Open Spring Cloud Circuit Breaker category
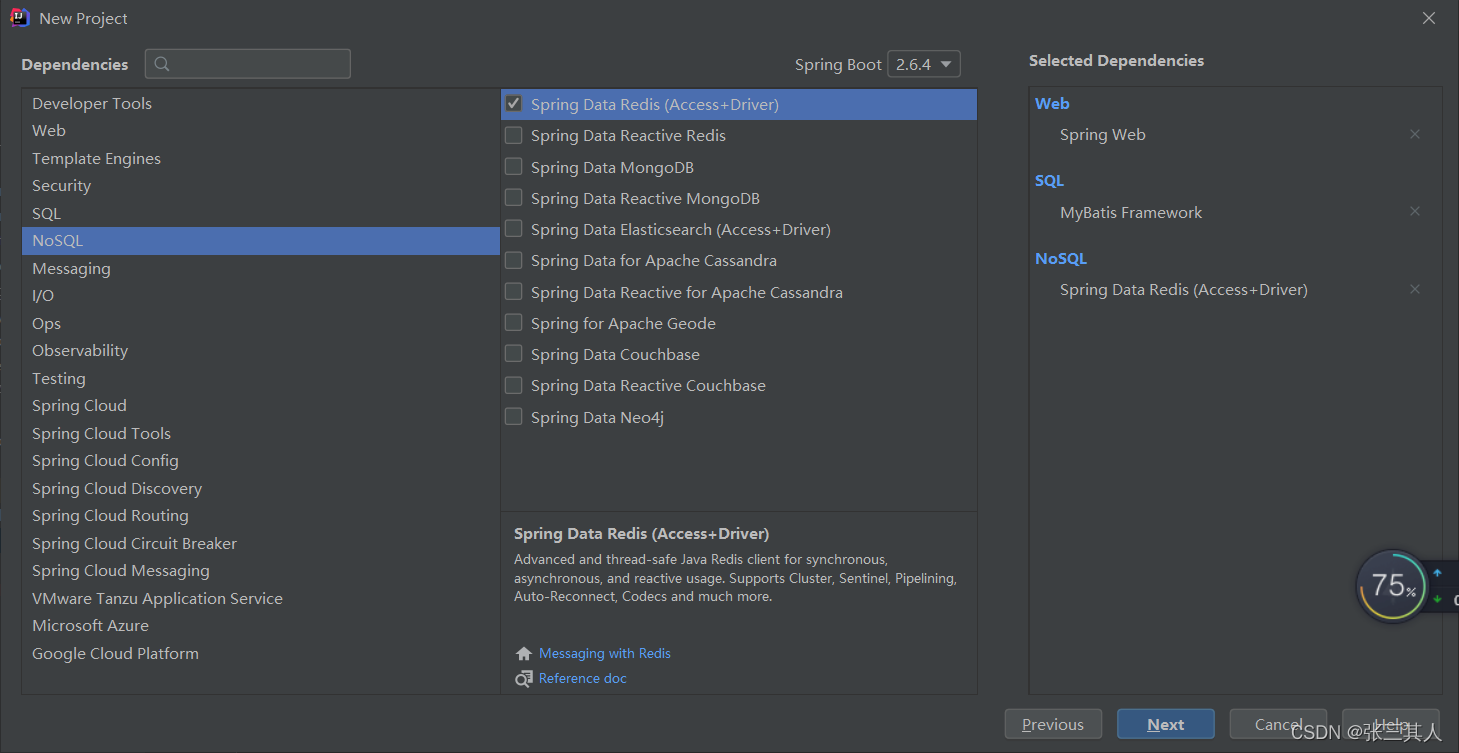1459x753 pixels. 260,543
